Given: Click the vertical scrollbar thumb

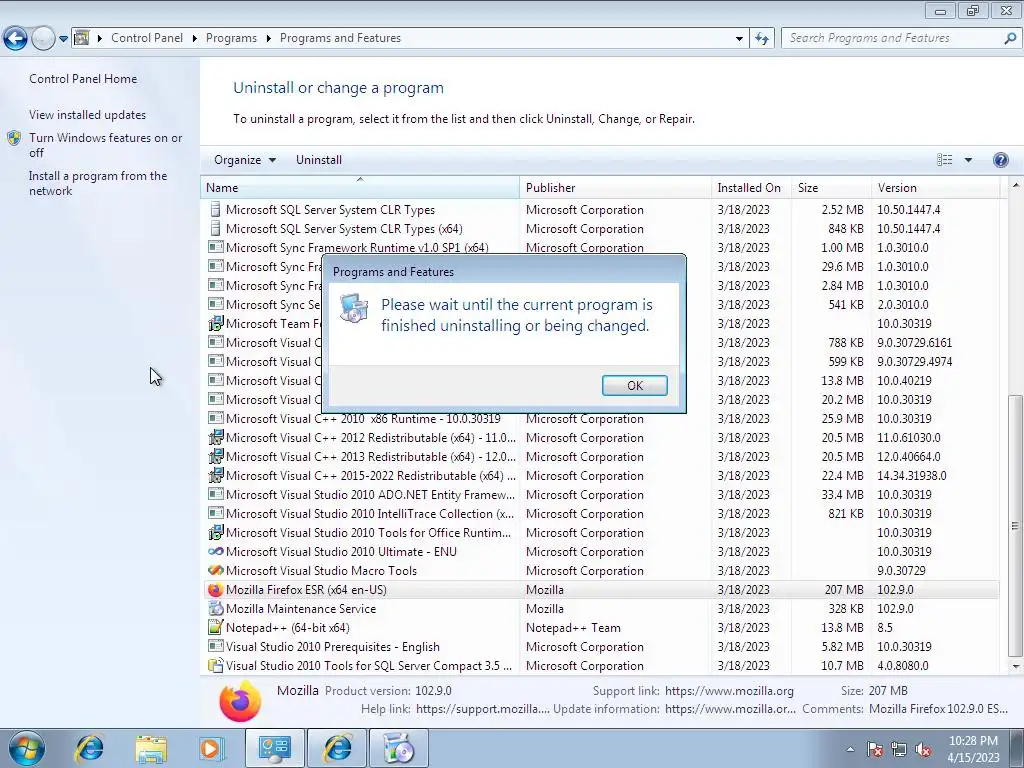Looking at the screenshot, I should pos(1015,526).
